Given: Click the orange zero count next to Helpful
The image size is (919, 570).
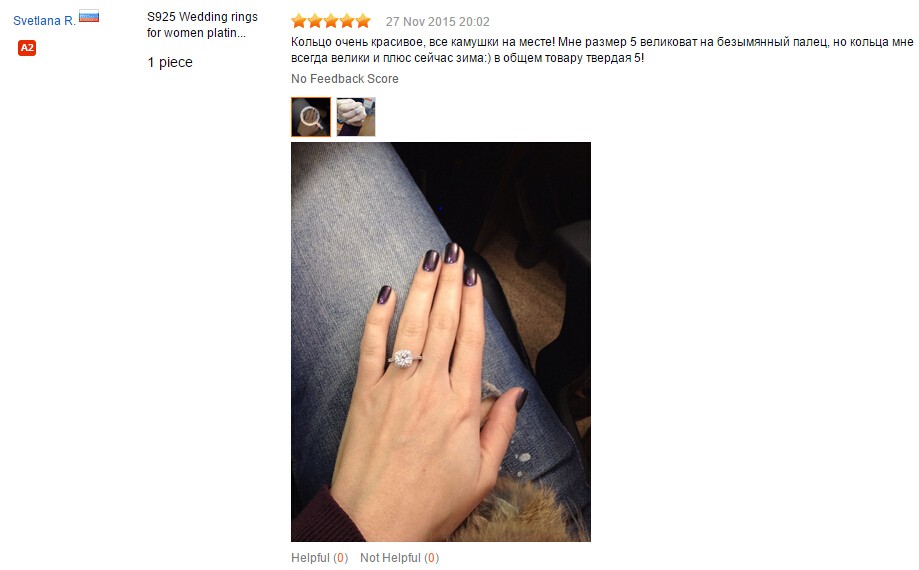Looking at the screenshot, I should [341, 558].
